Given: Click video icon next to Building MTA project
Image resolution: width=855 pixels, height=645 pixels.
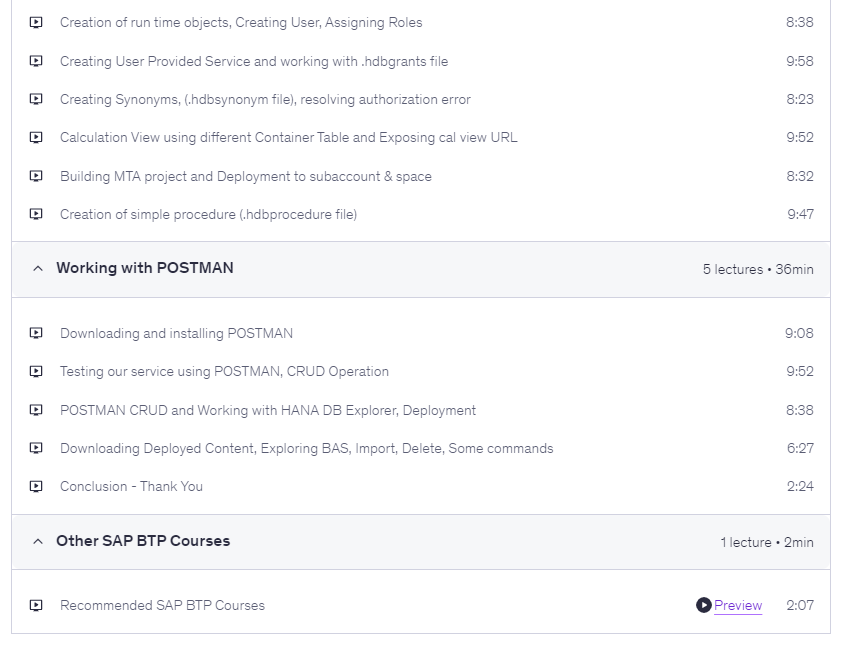Looking at the screenshot, I should point(36,176).
